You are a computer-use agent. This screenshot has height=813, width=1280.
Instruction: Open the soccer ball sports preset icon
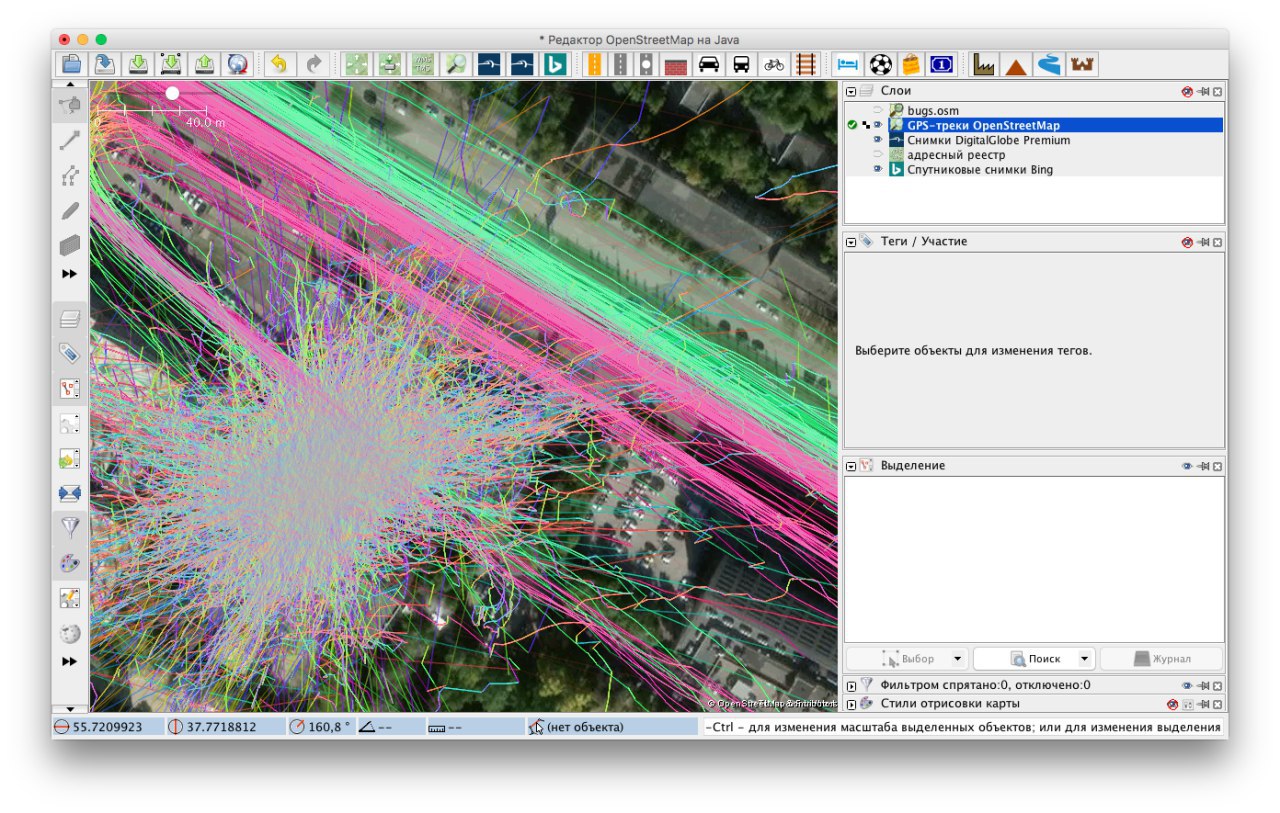(880, 65)
